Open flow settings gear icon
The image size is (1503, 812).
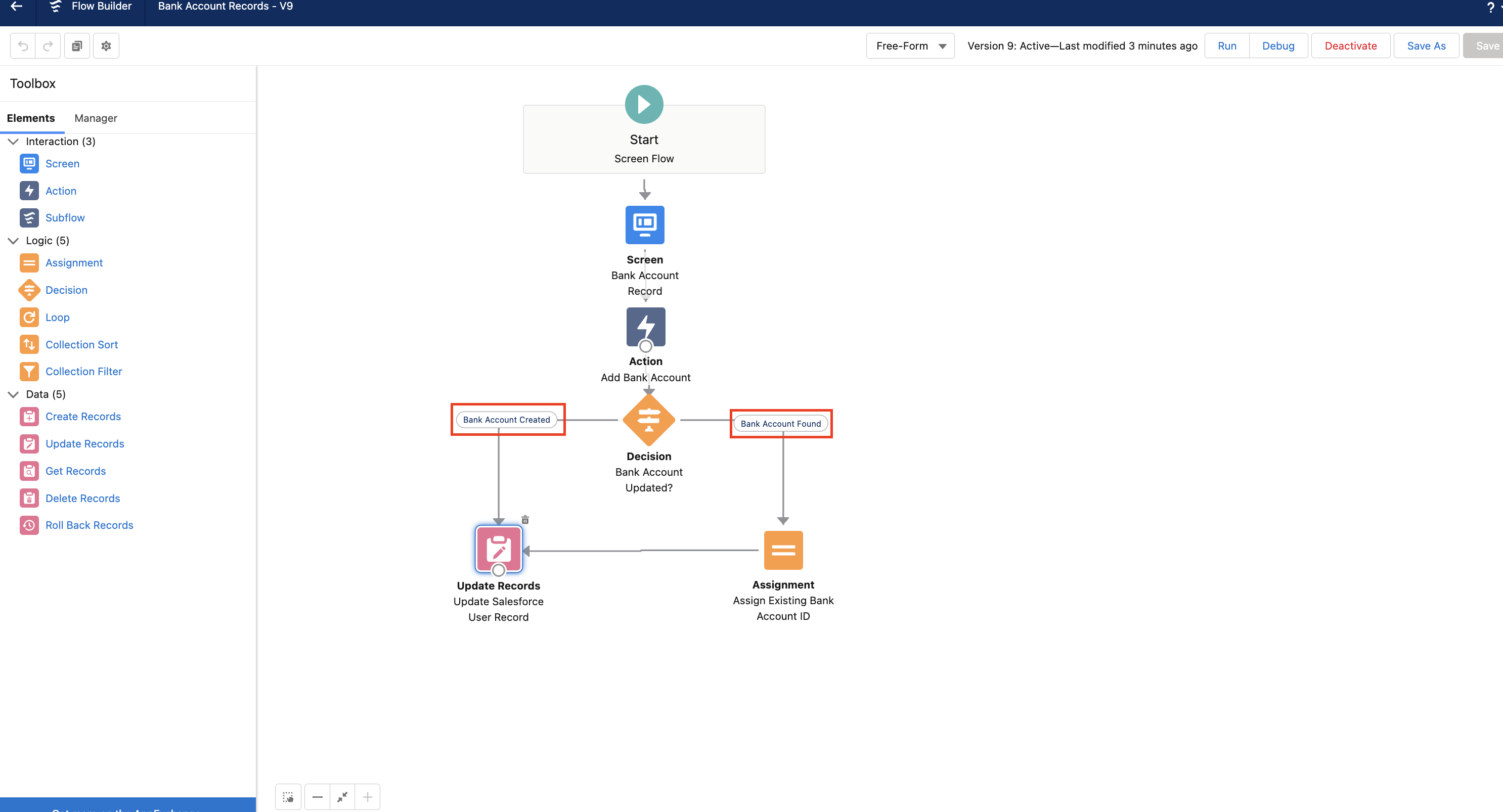[106, 46]
